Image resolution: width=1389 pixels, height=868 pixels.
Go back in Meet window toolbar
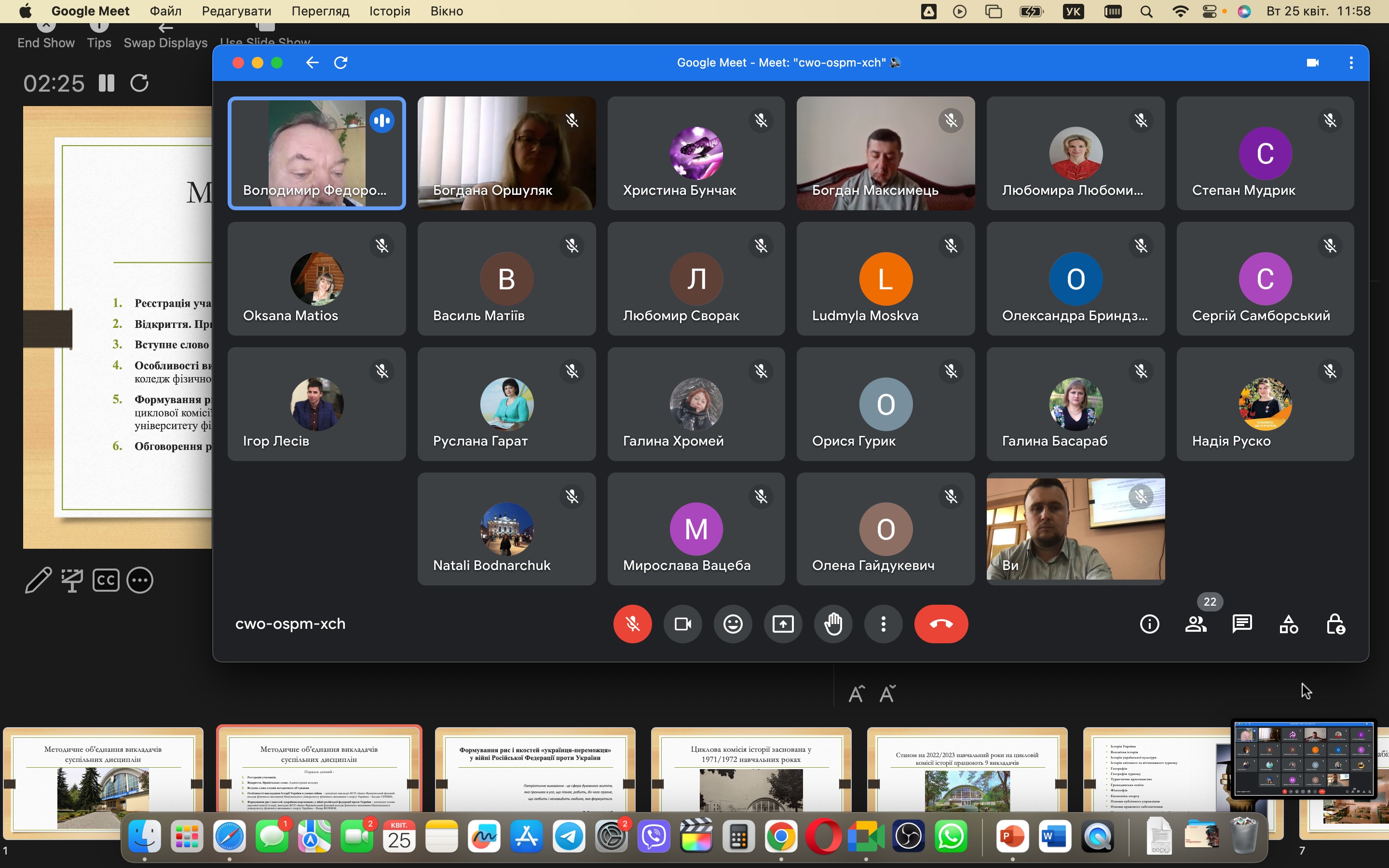(312, 63)
